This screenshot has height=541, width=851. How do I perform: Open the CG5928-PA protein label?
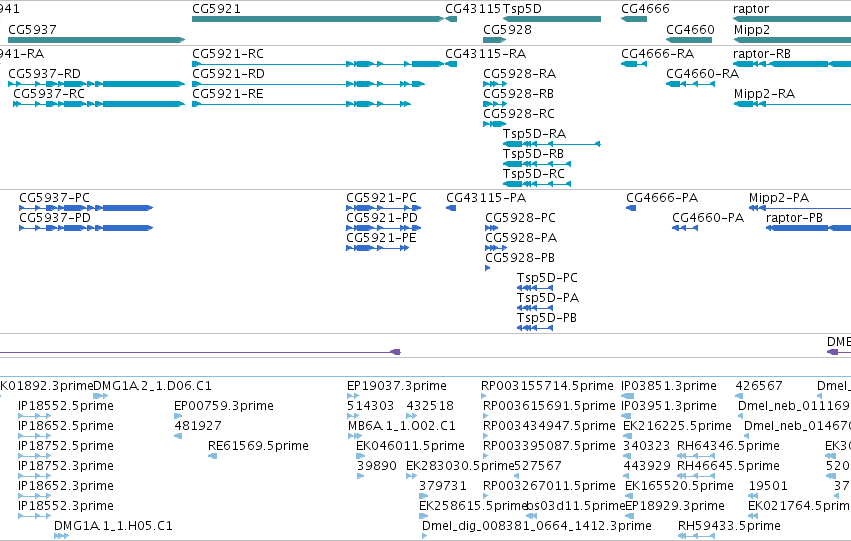[x=521, y=238]
